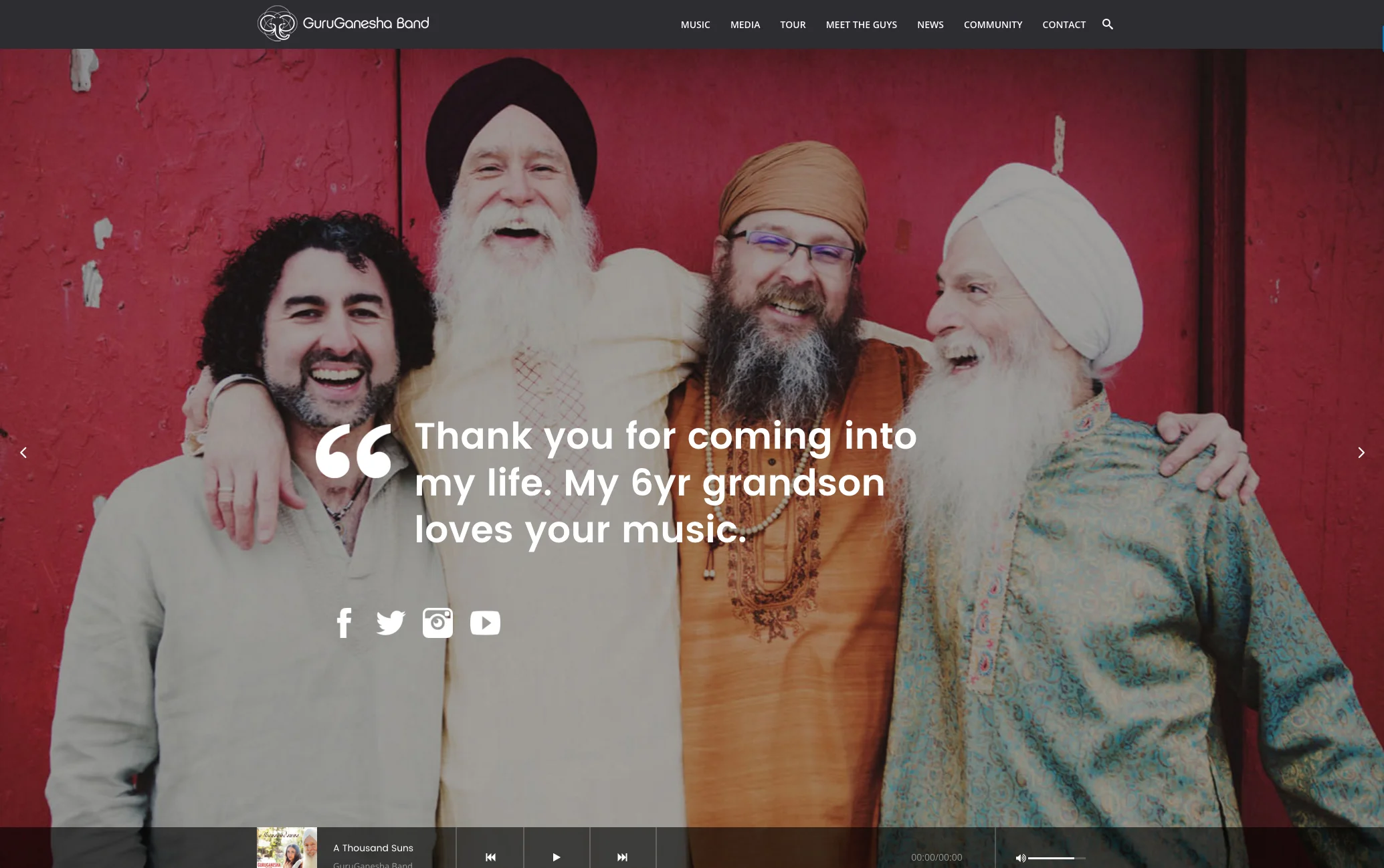1384x868 pixels.
Task: Play the current track
Action: [x=556, y=857]
